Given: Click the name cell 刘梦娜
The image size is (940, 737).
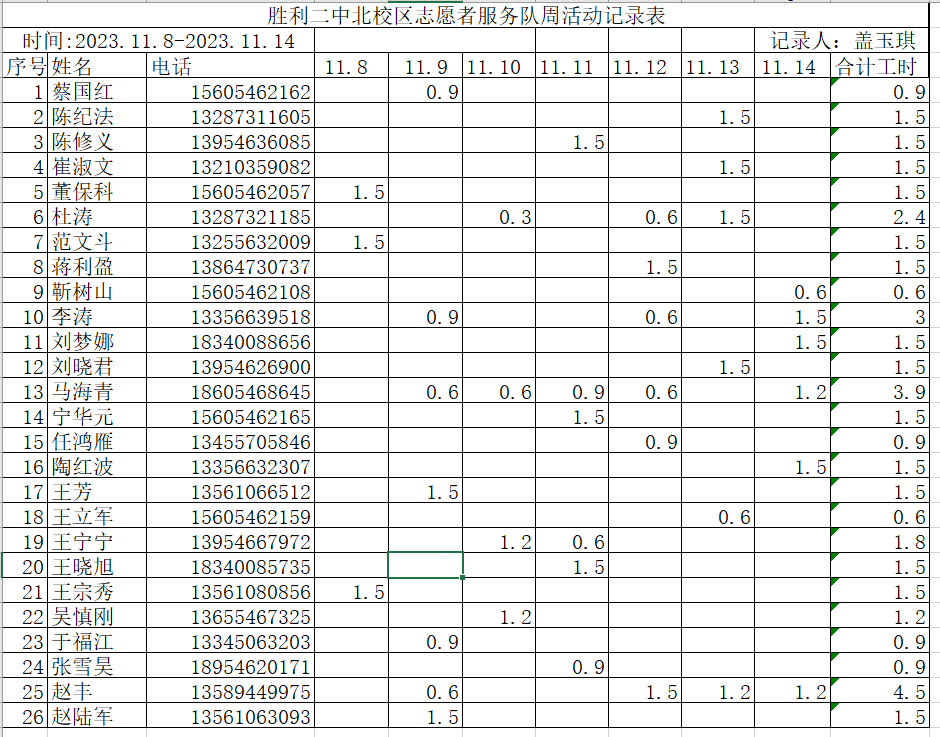Looking at the screenshot, I should pos(97,341).
